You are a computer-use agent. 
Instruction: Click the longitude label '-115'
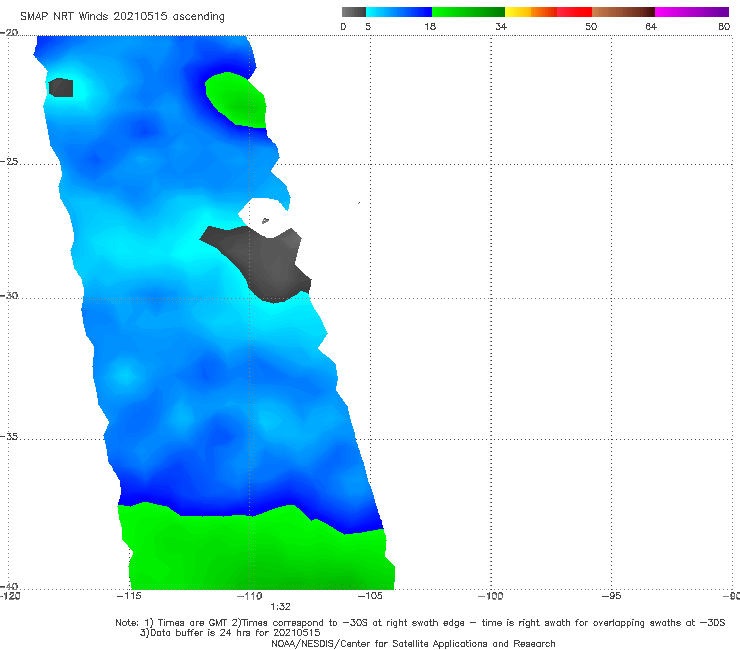tap(129, 596)
